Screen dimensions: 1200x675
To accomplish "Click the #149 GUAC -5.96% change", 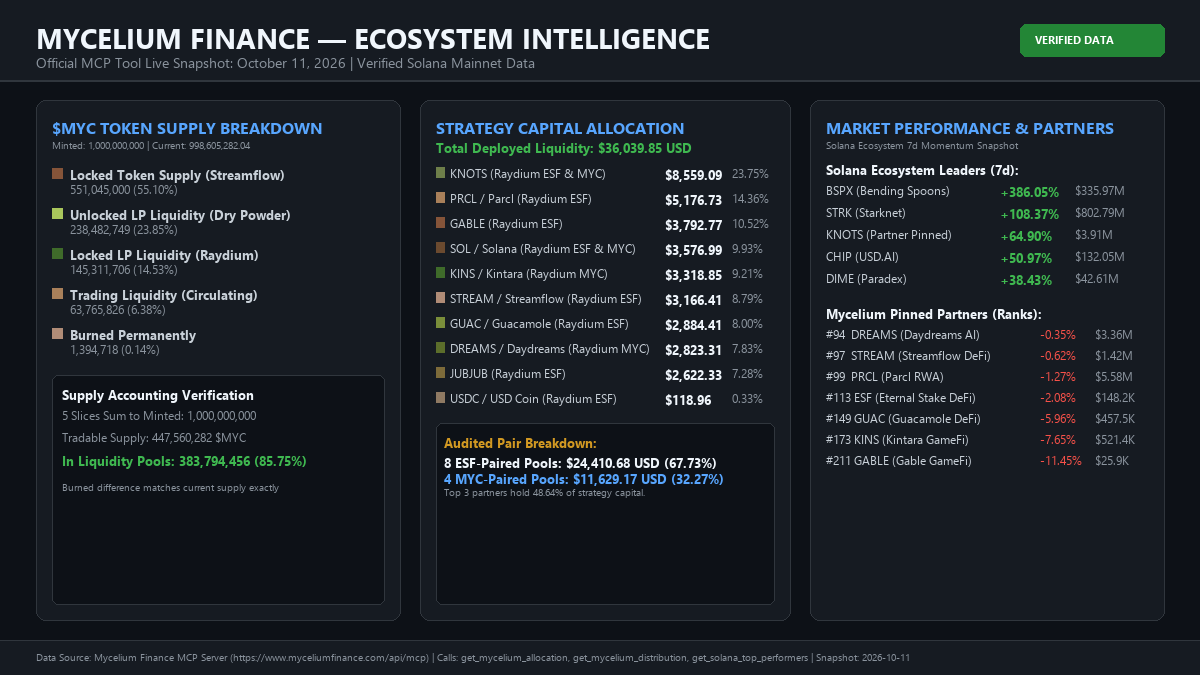I will (x=1058, y=419).
